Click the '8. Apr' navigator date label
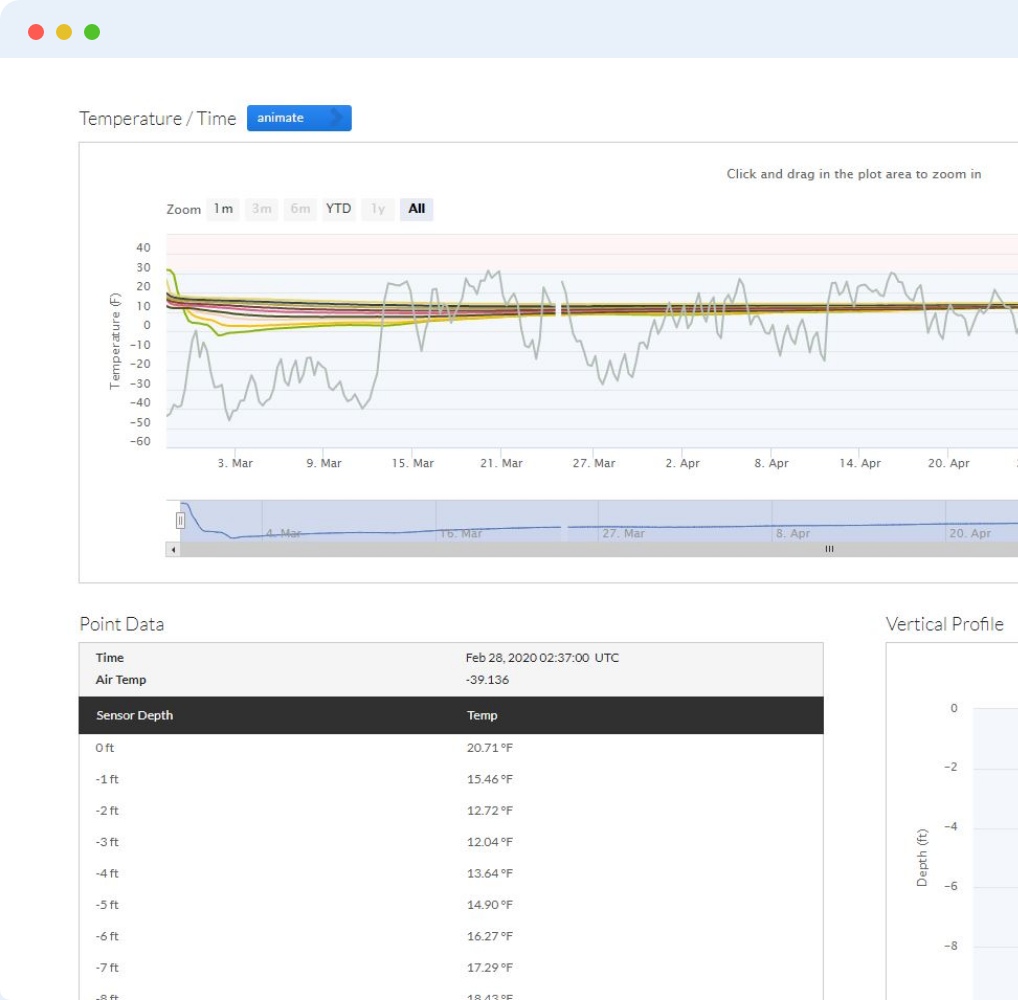The image size is (1018, 1000). 793,533
